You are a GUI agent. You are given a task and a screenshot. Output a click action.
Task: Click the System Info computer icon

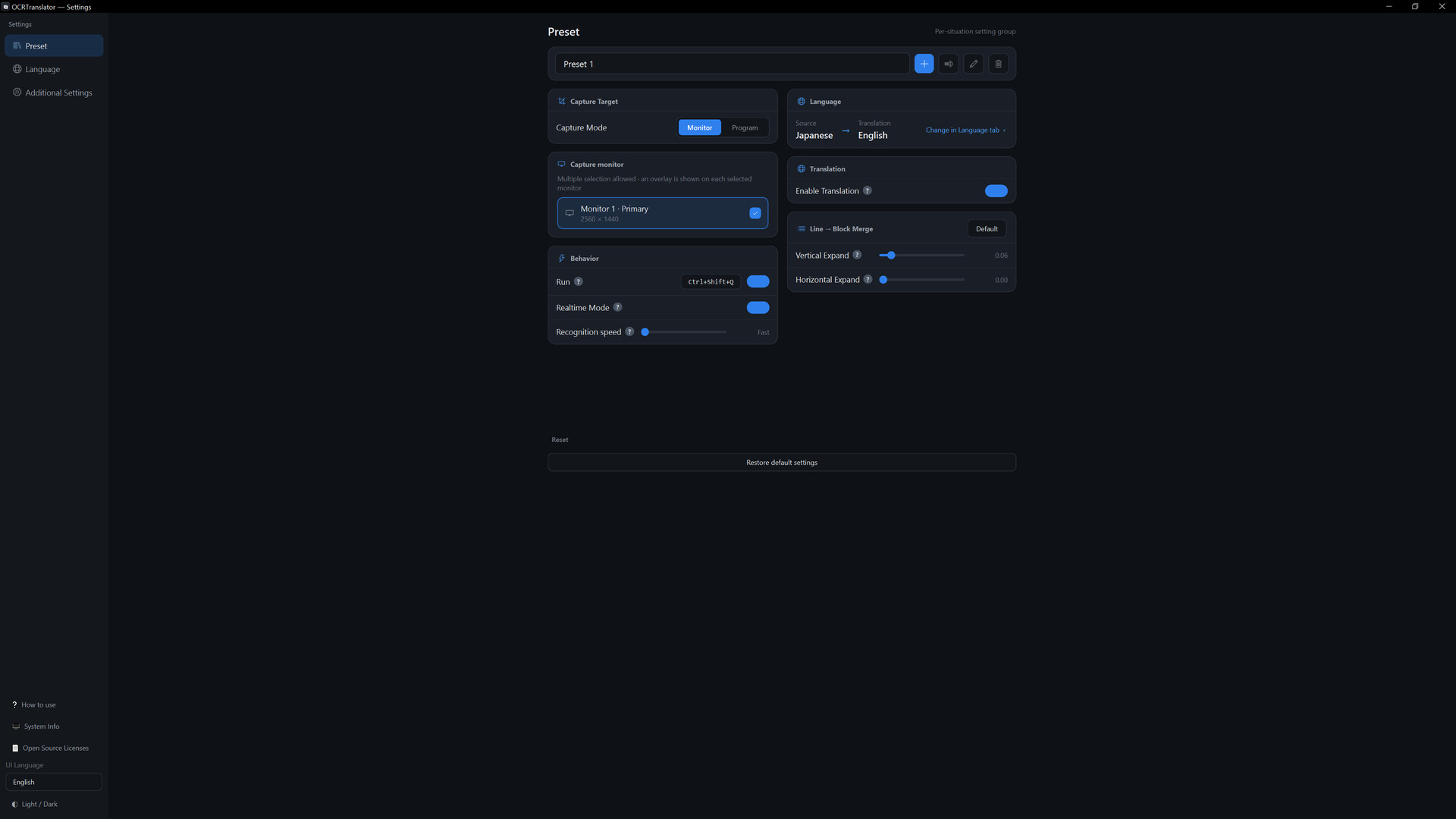[x=16, y=726]
